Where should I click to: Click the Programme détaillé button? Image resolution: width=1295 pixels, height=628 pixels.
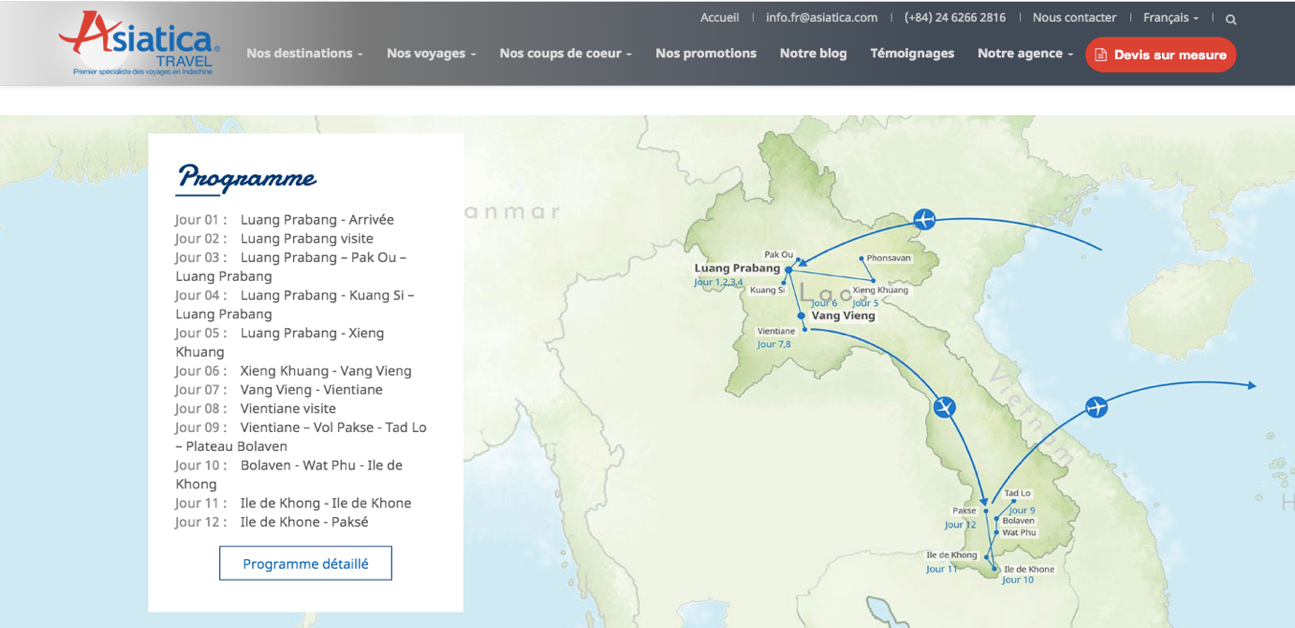click(305, 564)
